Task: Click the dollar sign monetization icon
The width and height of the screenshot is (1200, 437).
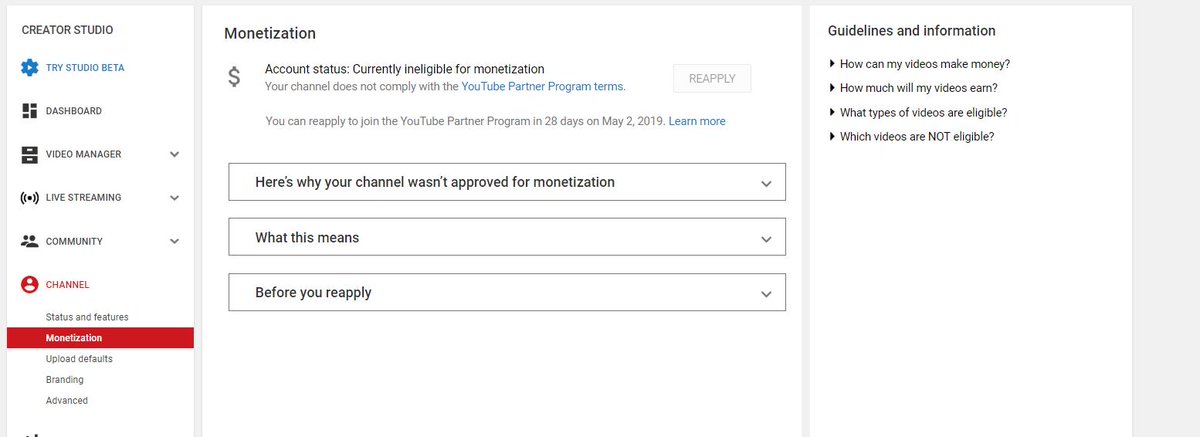Action: click(x=234, y=77)
